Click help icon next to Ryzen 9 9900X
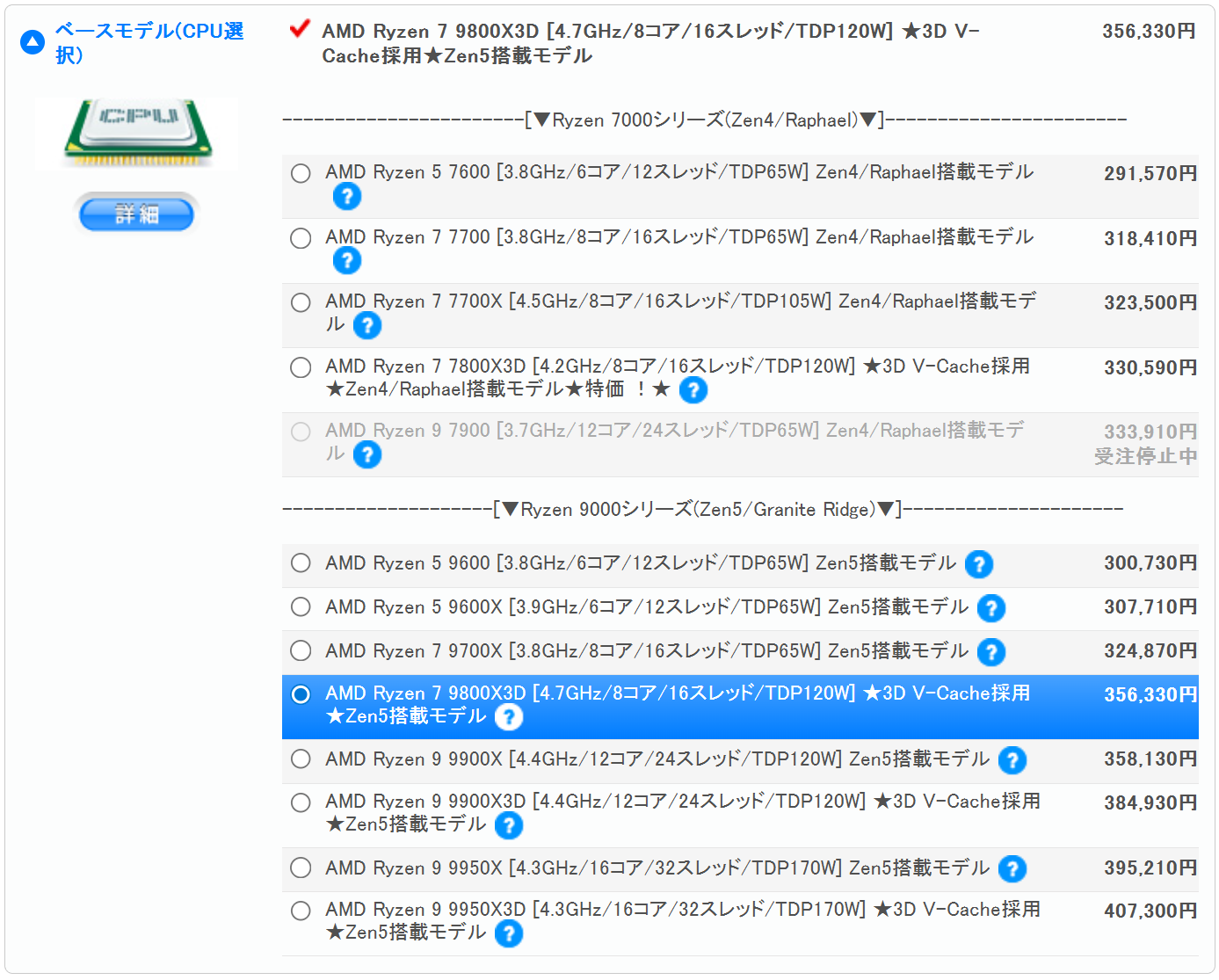This screenshot has height=980, width=1219. tap(1012, 760)
